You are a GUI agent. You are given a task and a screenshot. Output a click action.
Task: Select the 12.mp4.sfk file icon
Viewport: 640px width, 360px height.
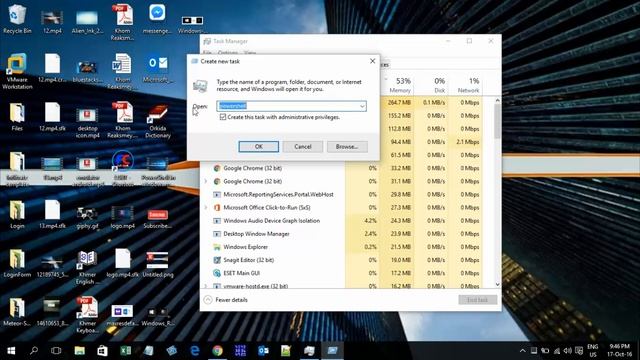click(52, 117)
